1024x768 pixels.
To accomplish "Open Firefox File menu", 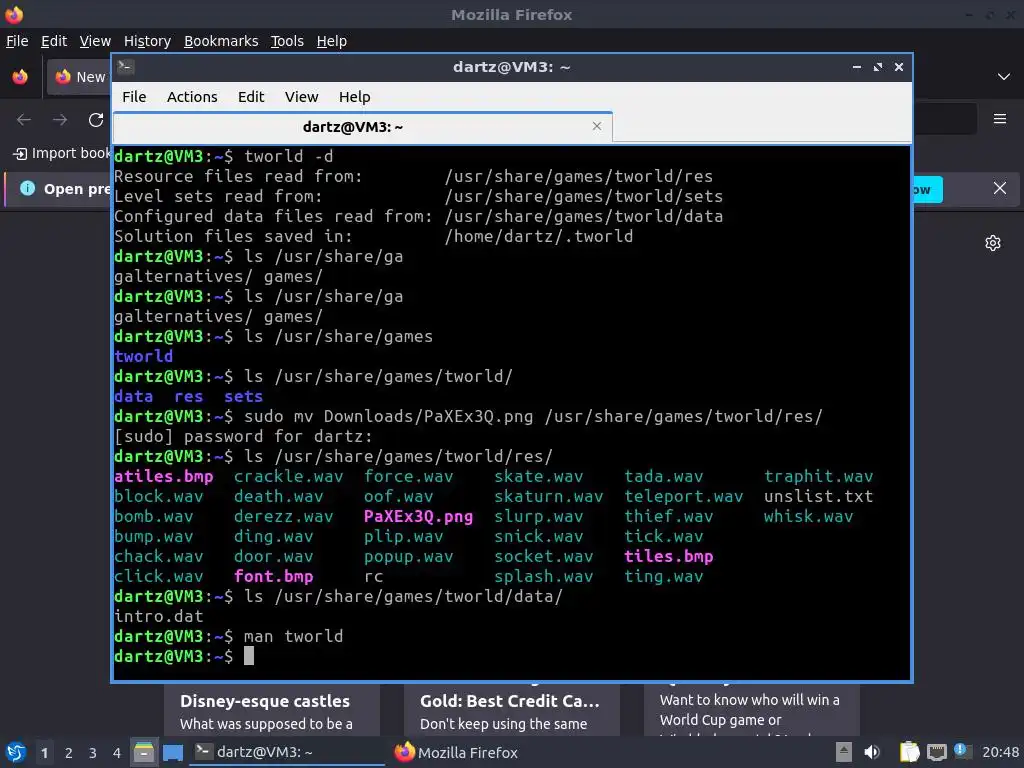I will pos(17,41).
